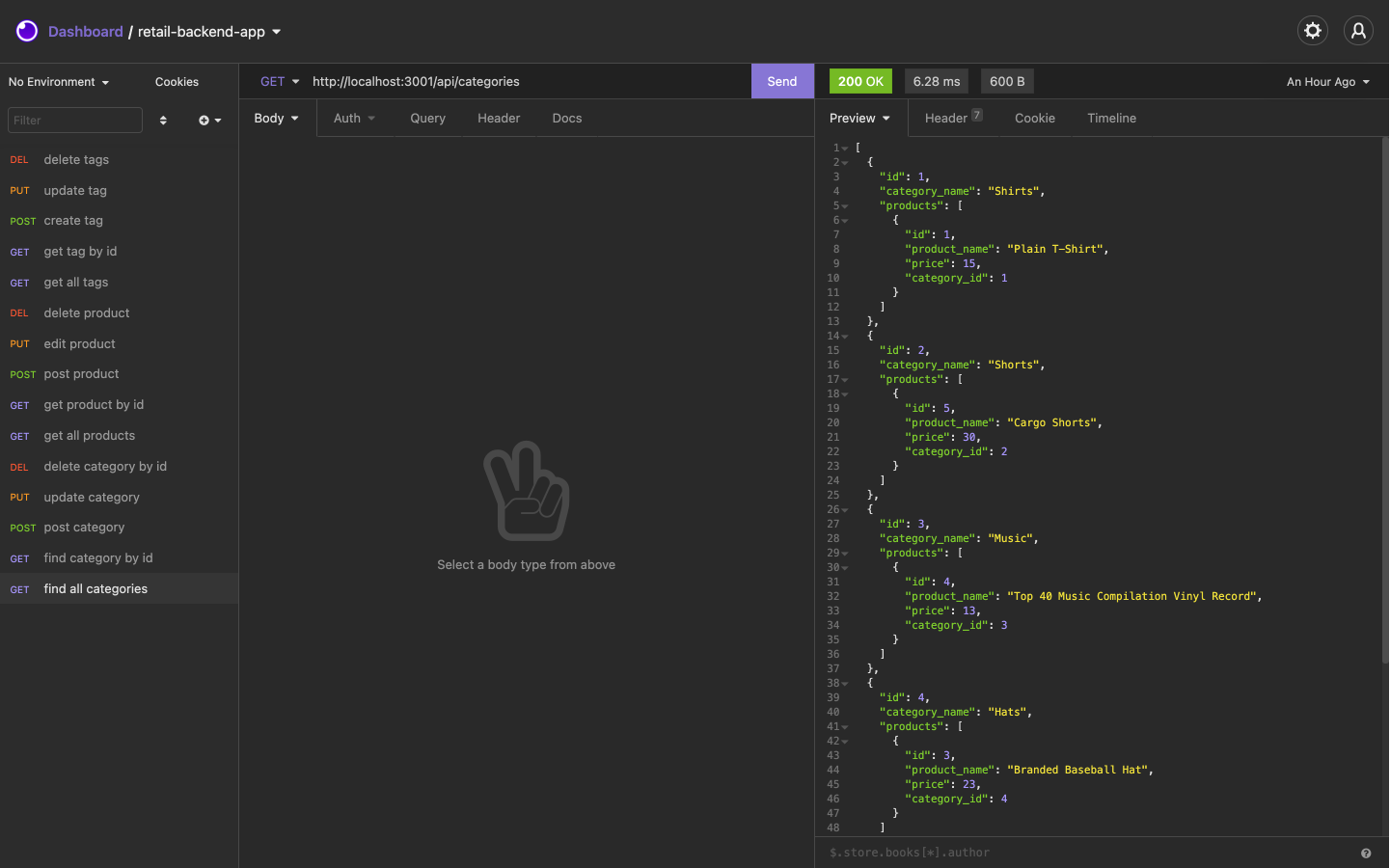Open the response time indicator showing 6.28 ms
1390x868 pixels.
click(x=936, y=81)
